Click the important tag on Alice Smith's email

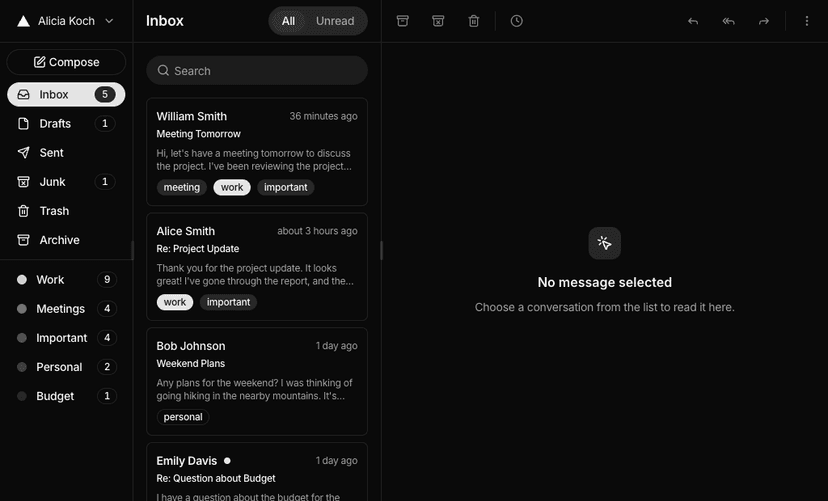[228, 302]
